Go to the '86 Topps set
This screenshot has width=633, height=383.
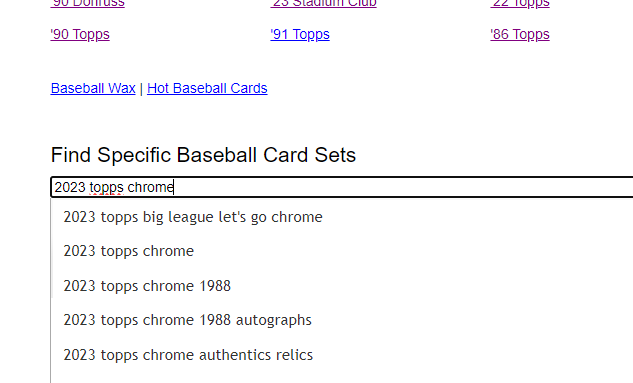(520, 34)
